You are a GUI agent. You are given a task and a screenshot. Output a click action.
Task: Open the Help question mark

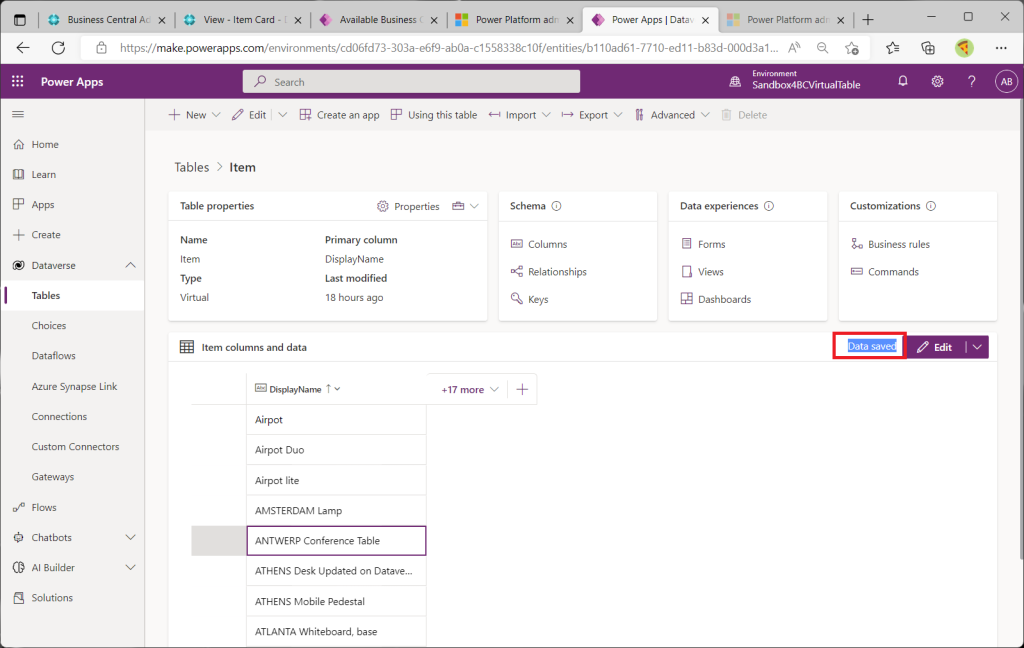pos(972,82)
